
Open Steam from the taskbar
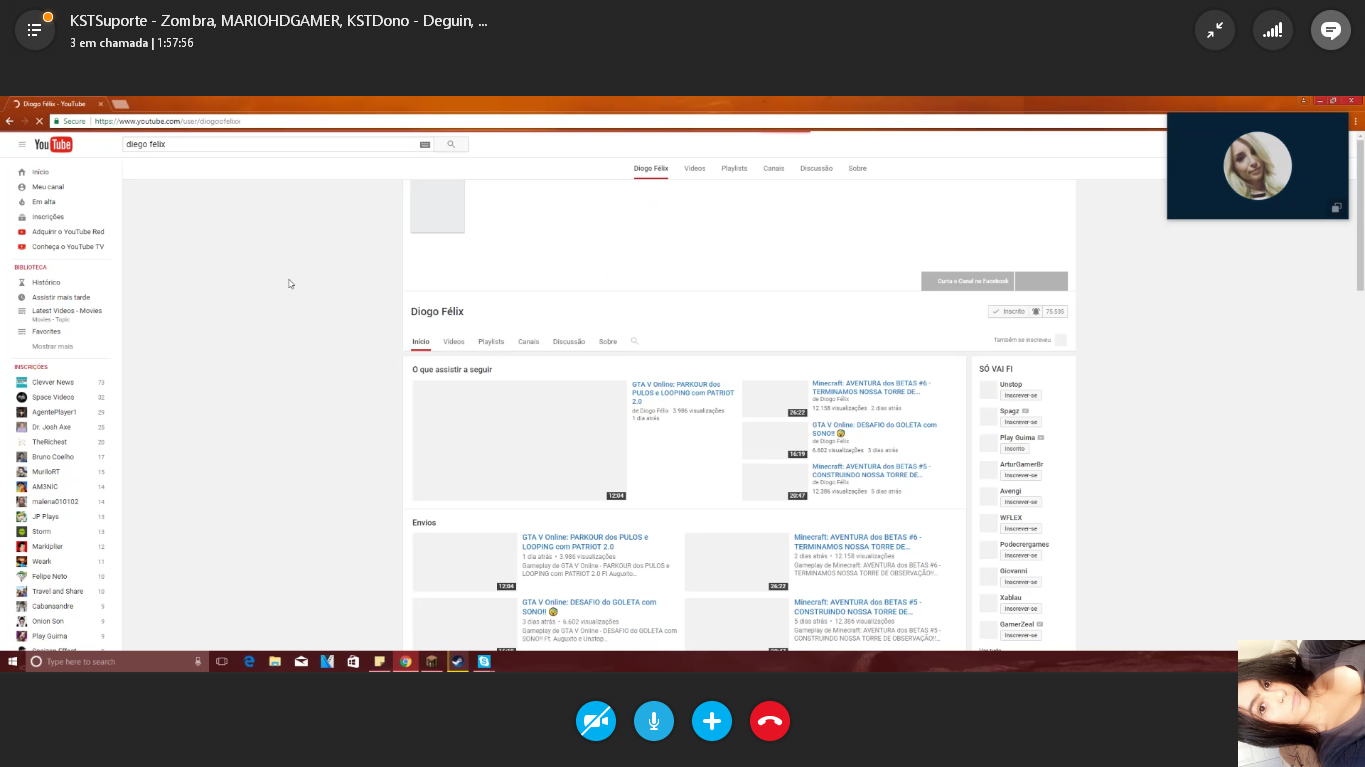pyautogui.click(x=457, y=662)
